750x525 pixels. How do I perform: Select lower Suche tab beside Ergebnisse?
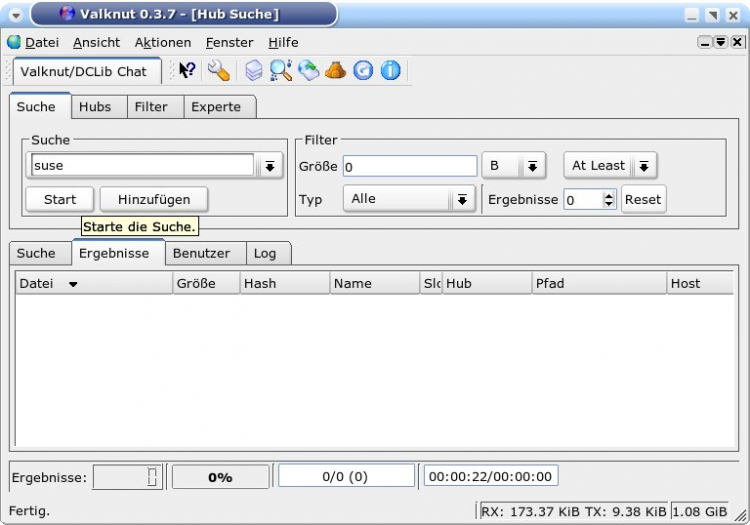pyautogui.click(x=40, y=253)
